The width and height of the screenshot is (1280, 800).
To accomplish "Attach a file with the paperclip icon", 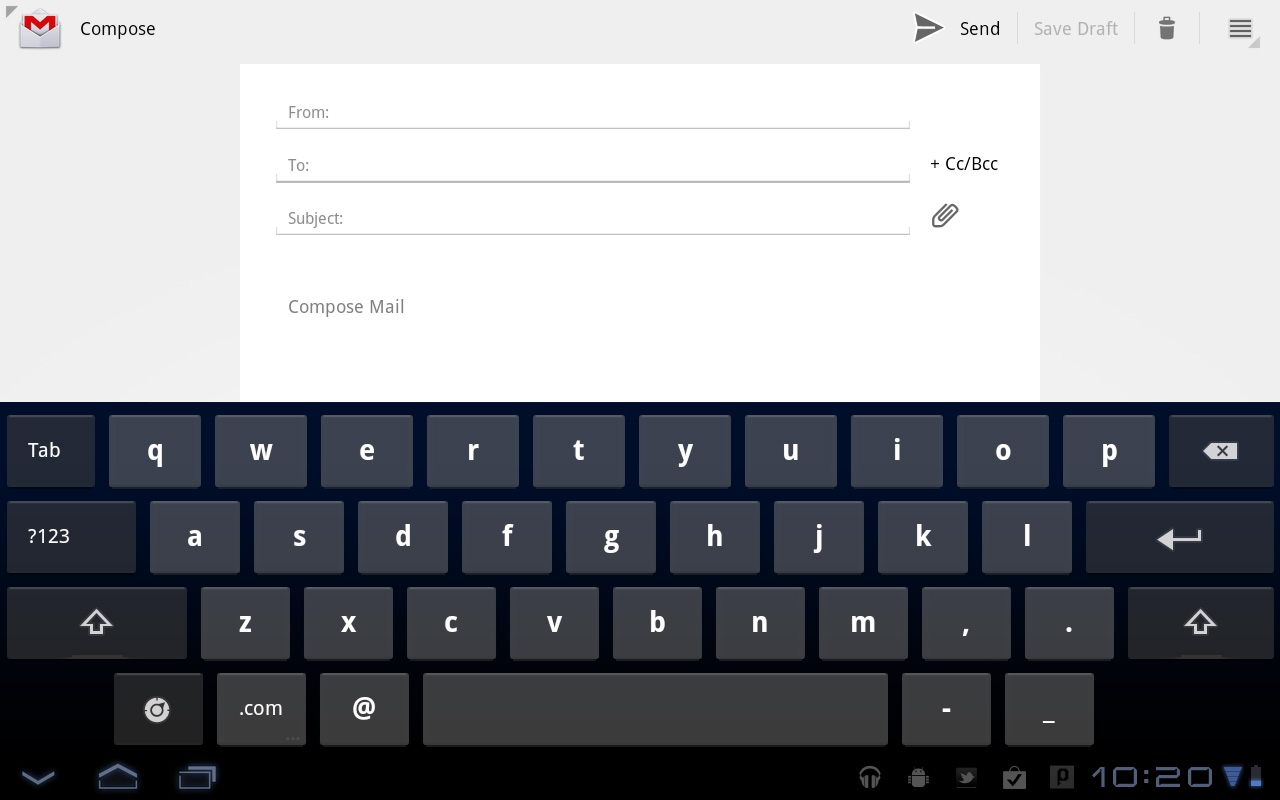I will tap(945, 215).
